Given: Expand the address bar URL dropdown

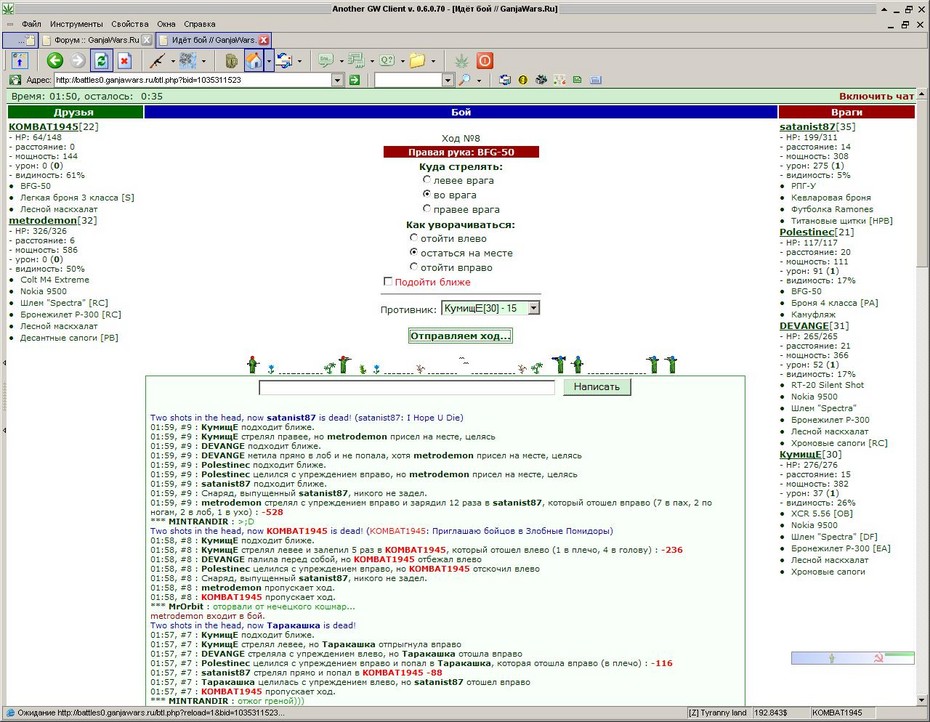Looking at the screenshot, I should (337, 80).
